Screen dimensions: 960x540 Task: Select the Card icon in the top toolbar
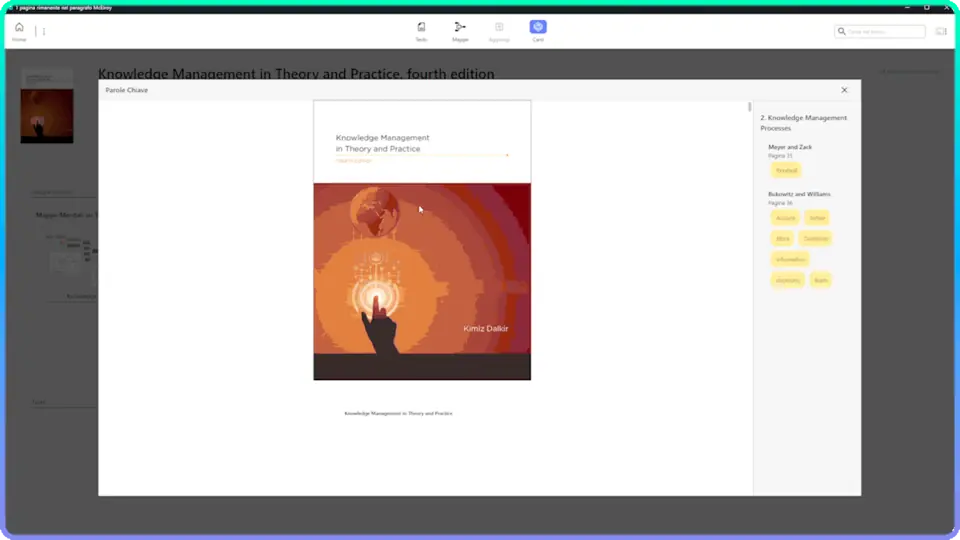pyautogui.click(x=538, y=27)
